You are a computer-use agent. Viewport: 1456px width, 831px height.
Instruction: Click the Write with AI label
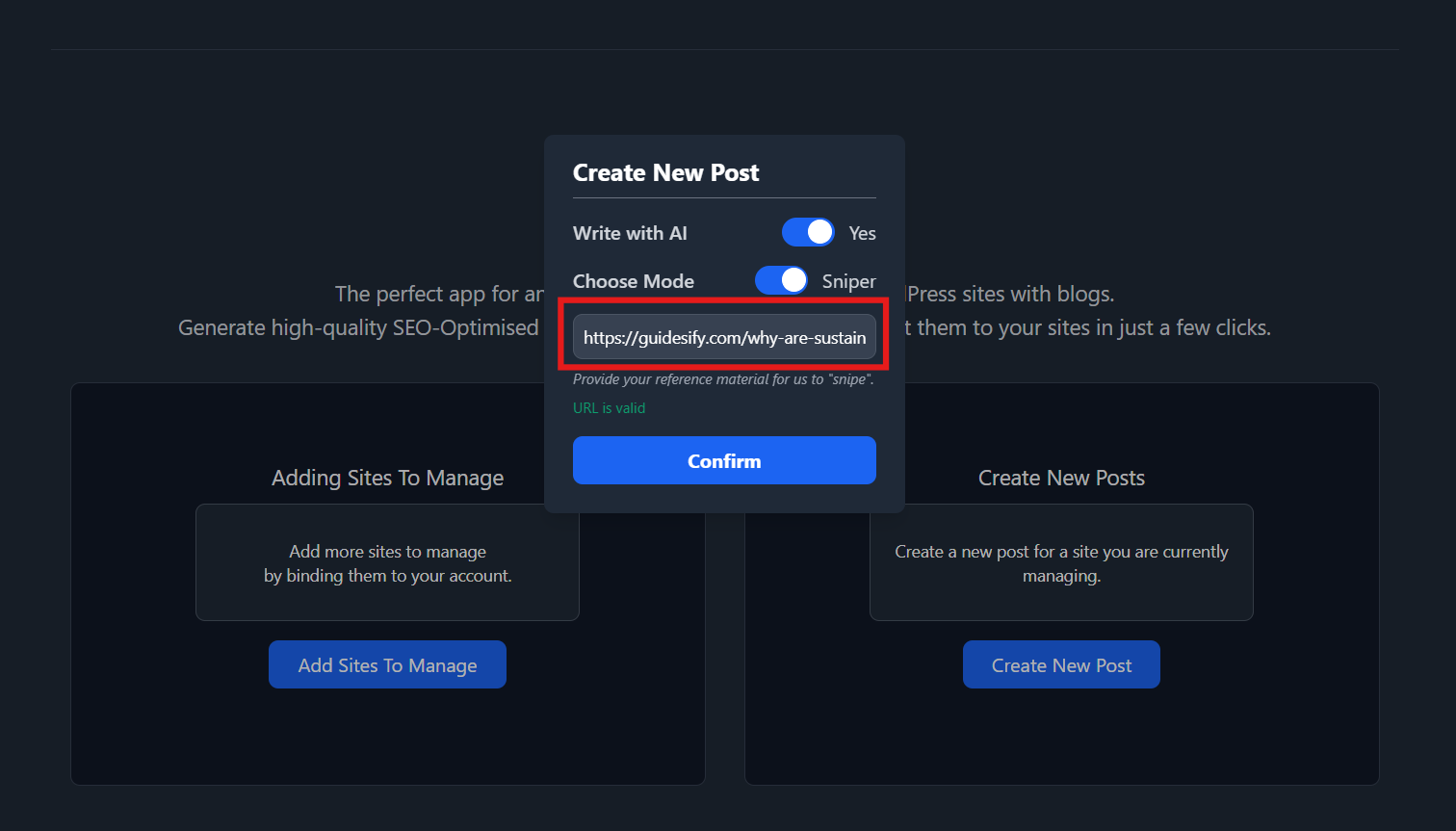click(x=630, y=233)
